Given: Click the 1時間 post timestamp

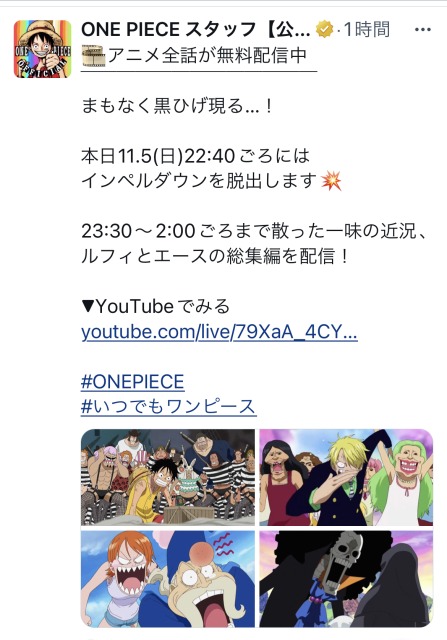Looking at the screenshot, I should click(367, 30).
